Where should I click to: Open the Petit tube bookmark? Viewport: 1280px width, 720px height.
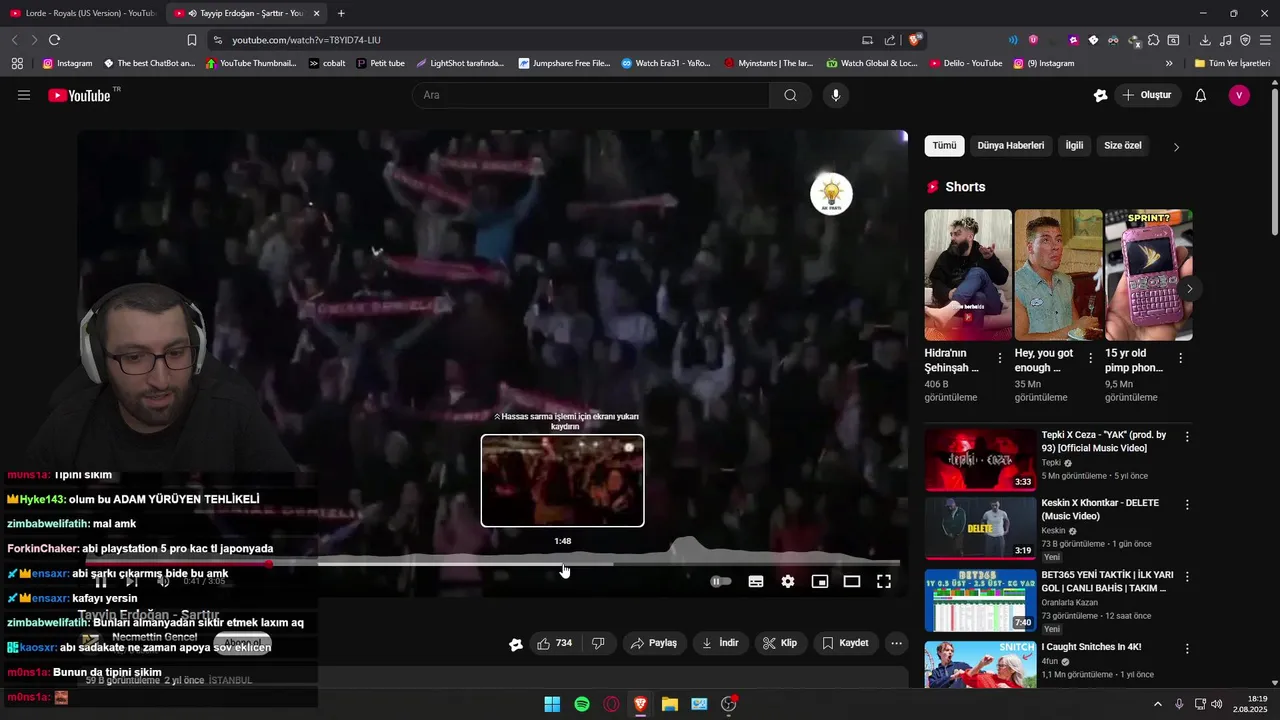coord(380,63)
